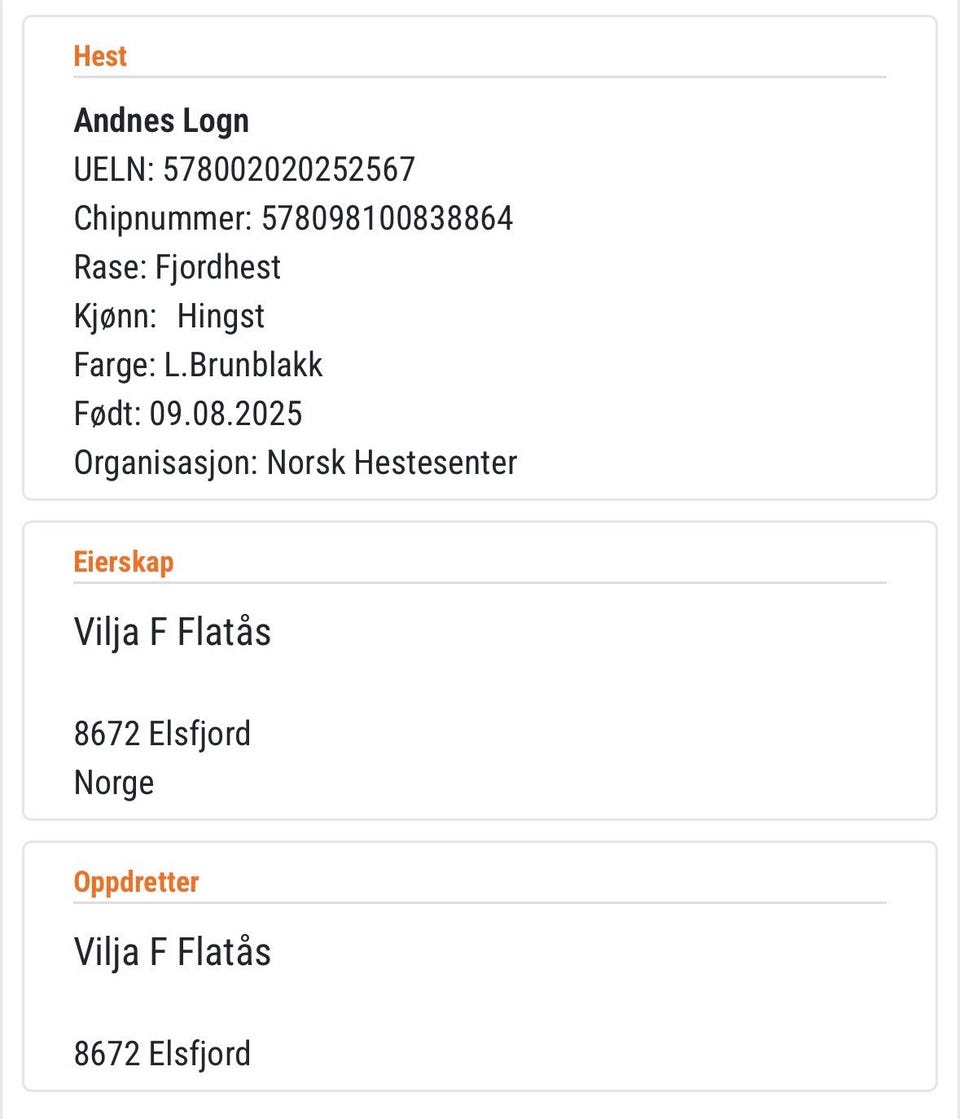Click the Eierskap section heading

coord(123,562)
